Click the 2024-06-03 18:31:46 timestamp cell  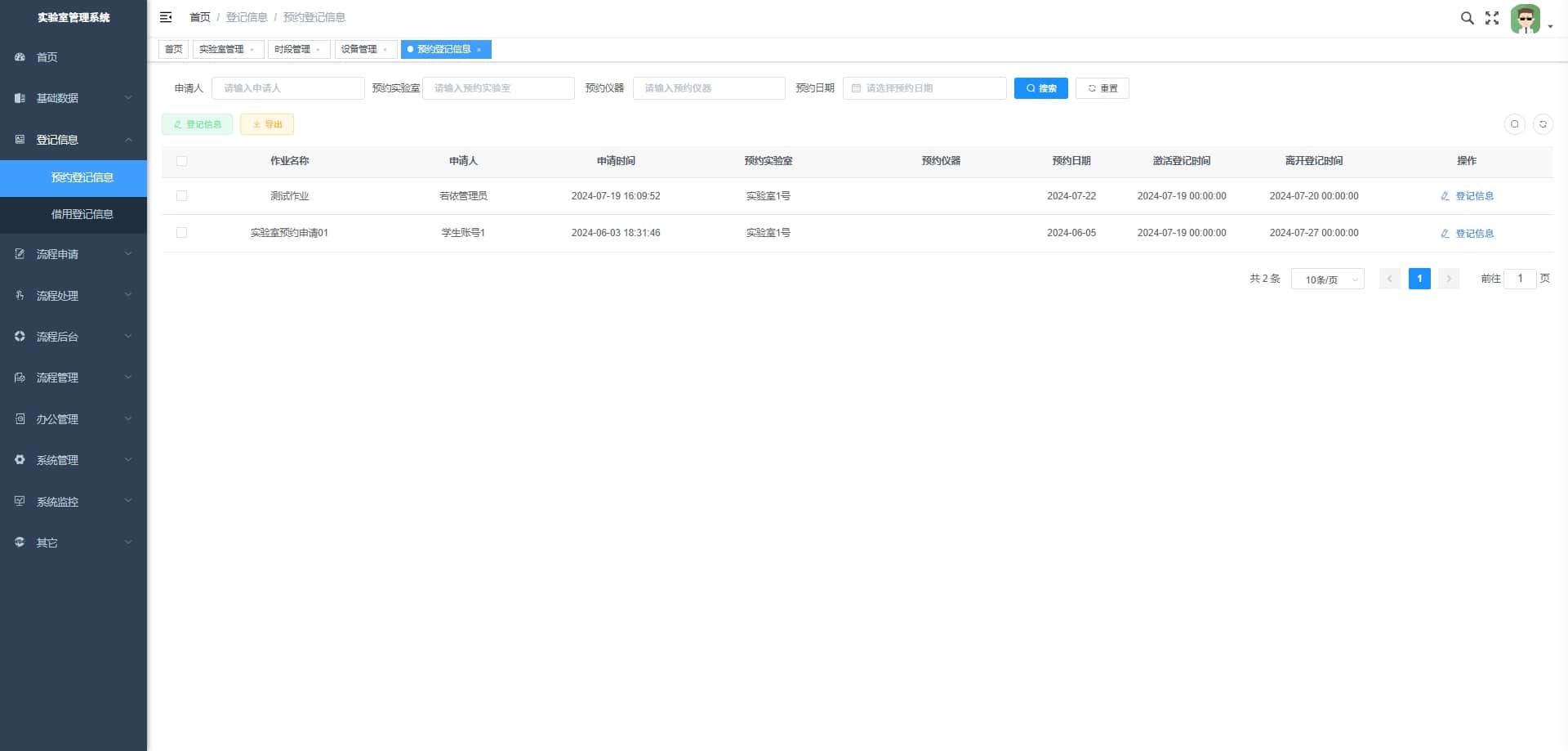click(x=616, y=233)
